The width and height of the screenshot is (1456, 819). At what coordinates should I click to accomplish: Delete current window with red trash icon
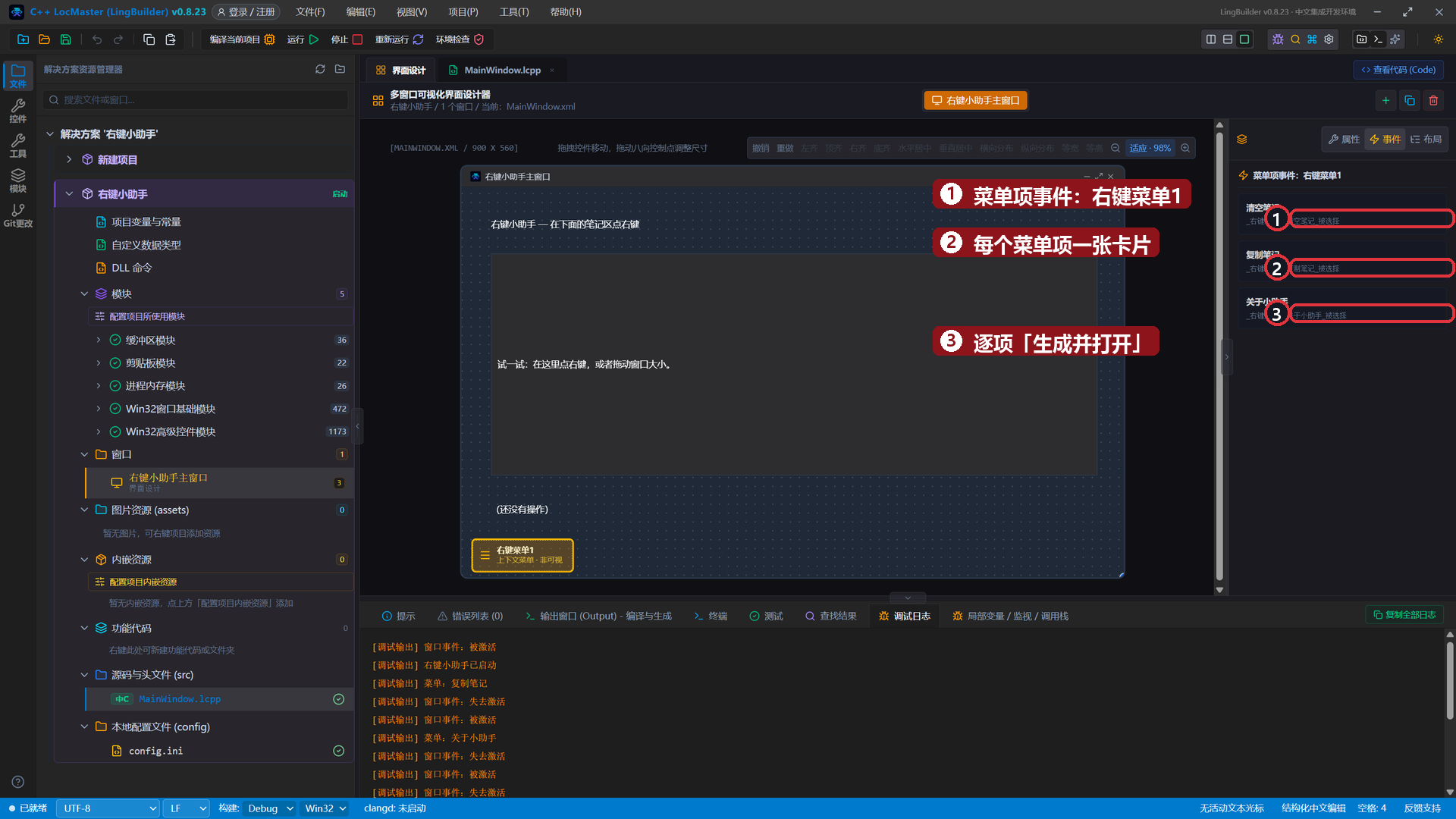tap(1433, 100)
